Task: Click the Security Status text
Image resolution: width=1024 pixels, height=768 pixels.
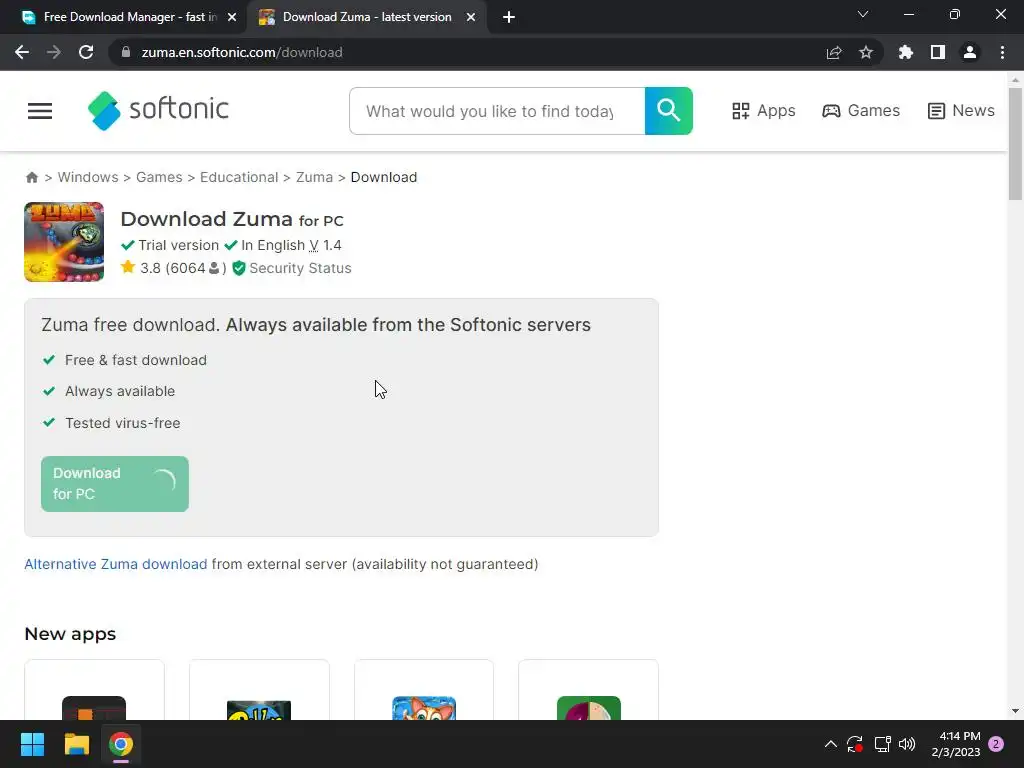Action: (x=300, y=268)
